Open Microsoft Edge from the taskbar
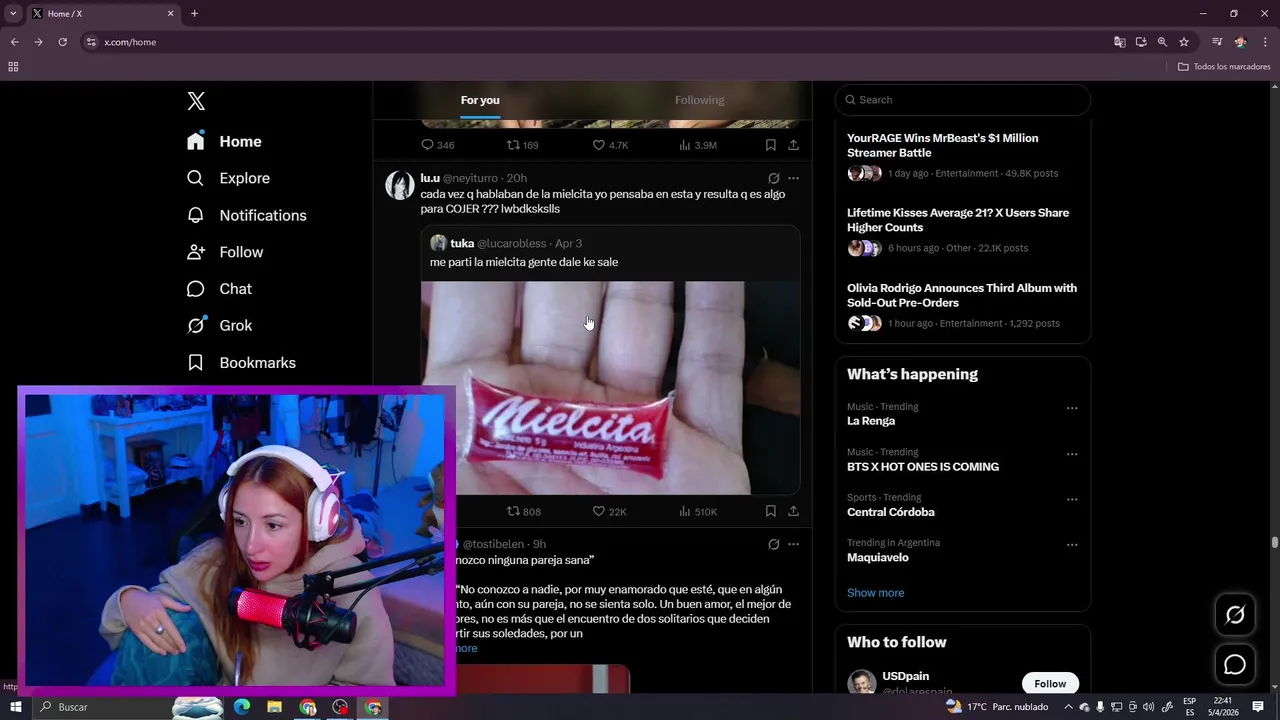Image resolution: width=1280 pixels, height=720 pixels. point(242,707)
